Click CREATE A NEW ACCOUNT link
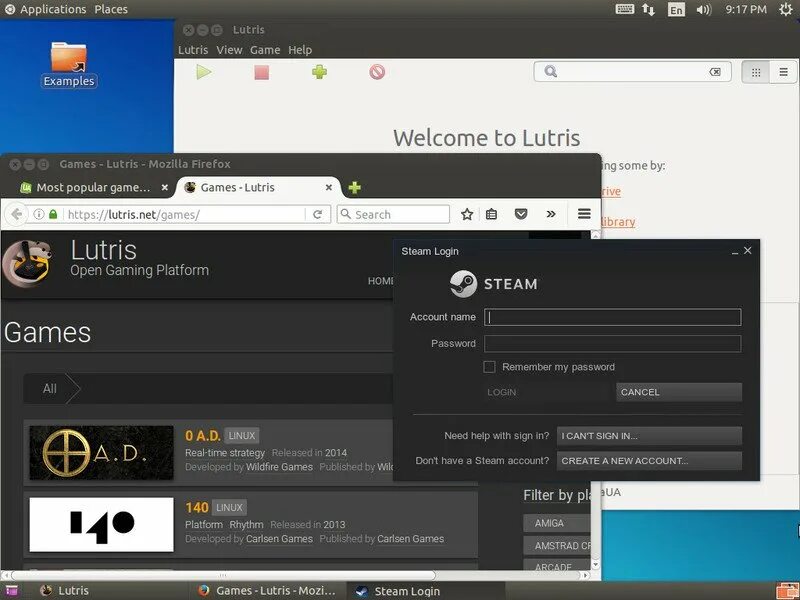This screenshot has width=800, height=600. click(648, 461)
